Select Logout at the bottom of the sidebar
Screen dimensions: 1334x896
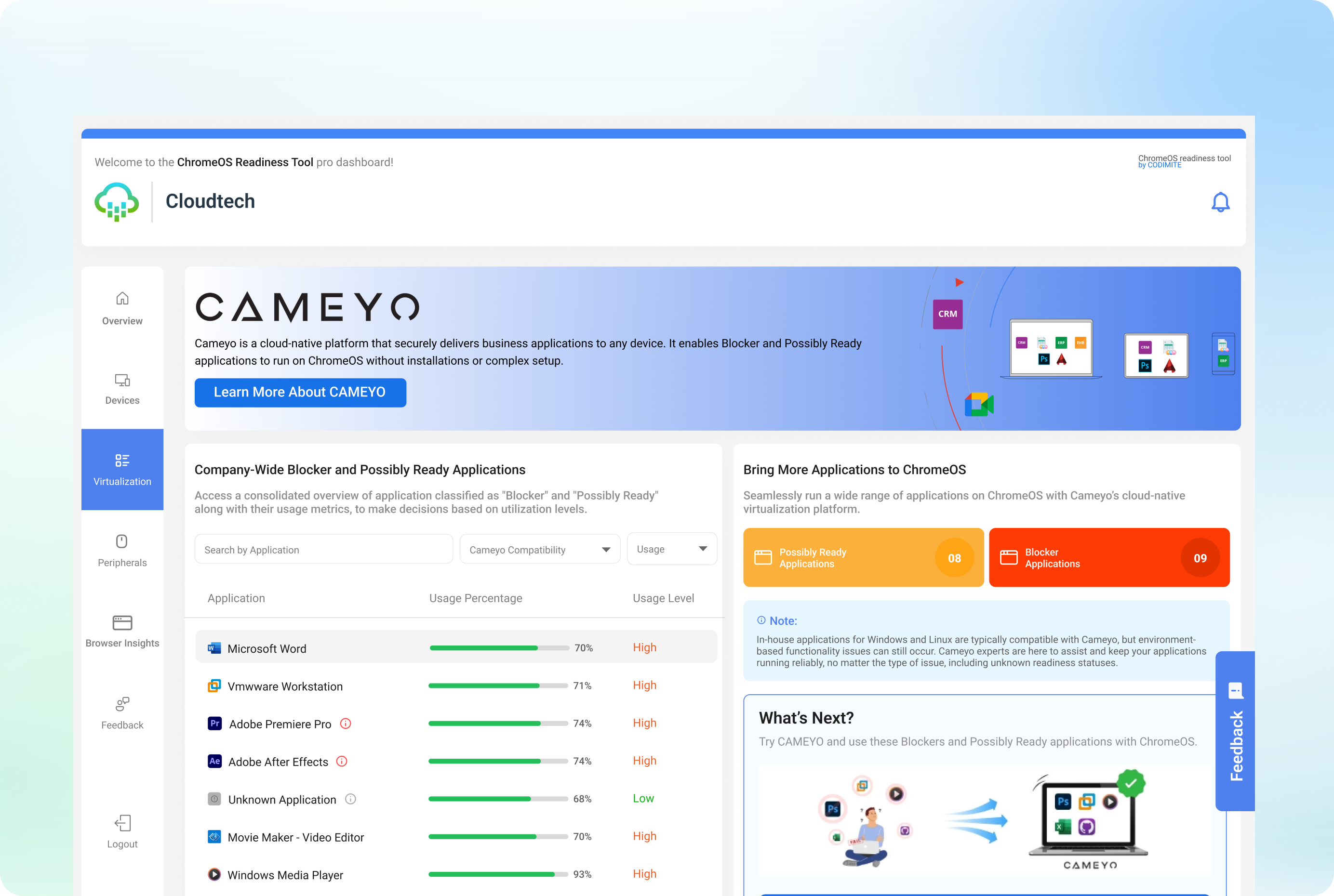click(x=122, y=823)
